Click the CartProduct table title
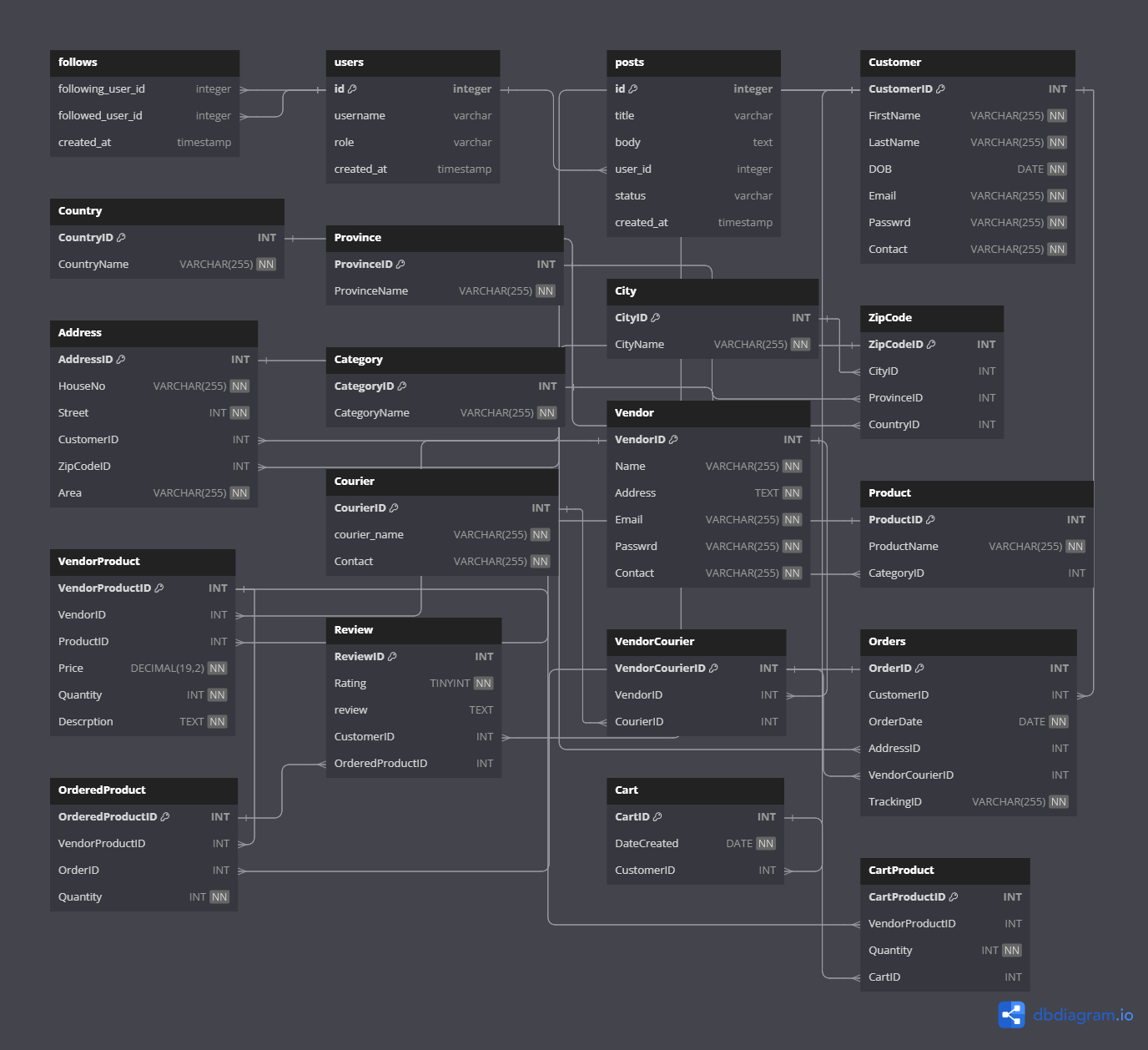Viewport: 1148px width, 1050px height. tap(901, 871)
